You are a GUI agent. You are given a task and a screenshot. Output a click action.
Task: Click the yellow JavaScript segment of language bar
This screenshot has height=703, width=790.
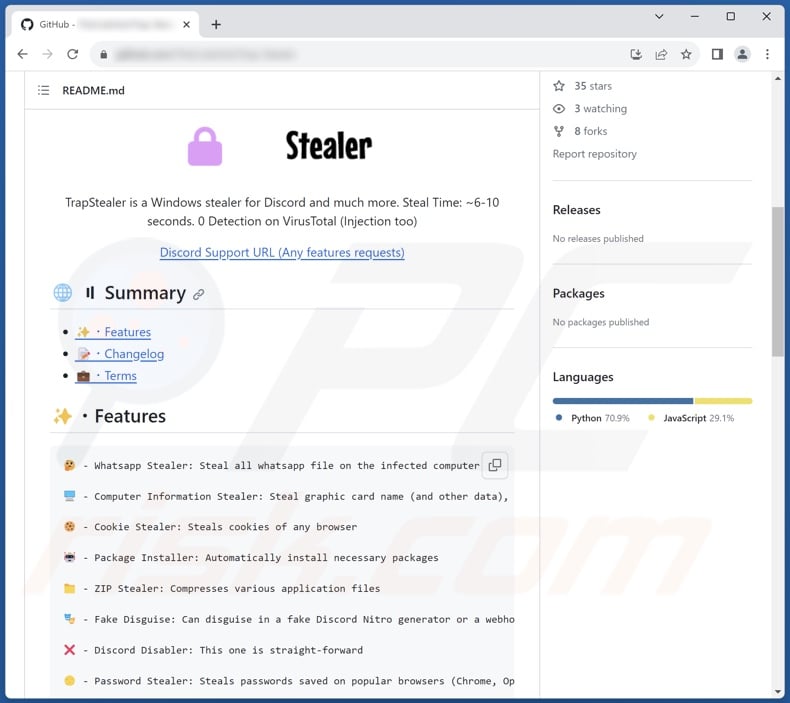[723, 401]
